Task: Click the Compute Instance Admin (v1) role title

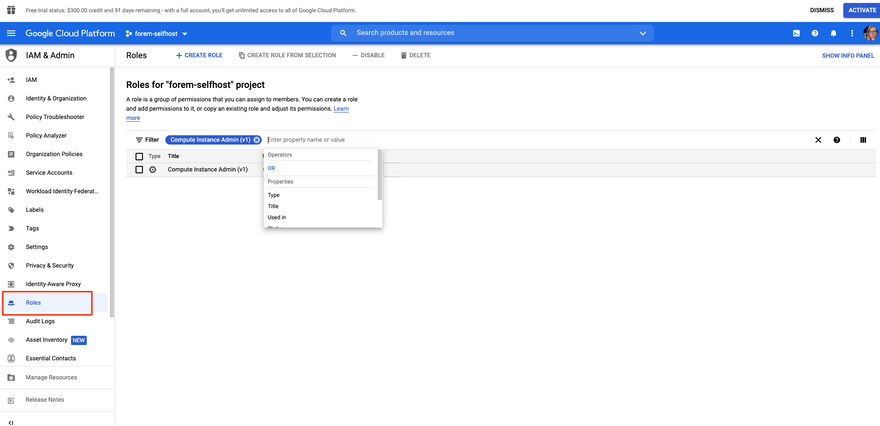Action: 208,170
